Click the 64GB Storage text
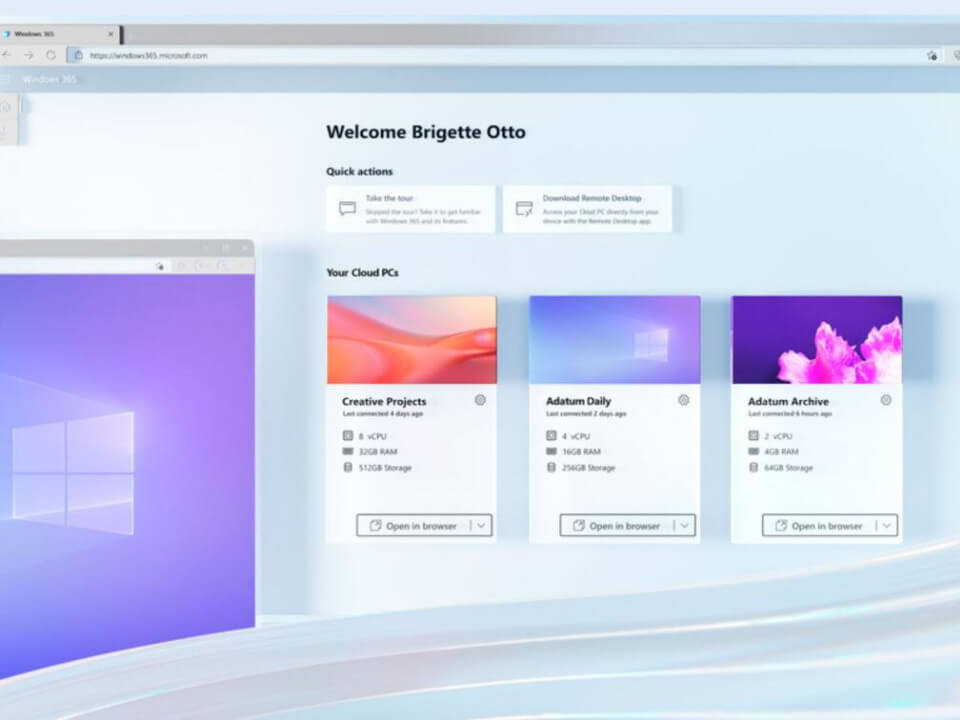The image size is (960, 720). pos(789,468)
